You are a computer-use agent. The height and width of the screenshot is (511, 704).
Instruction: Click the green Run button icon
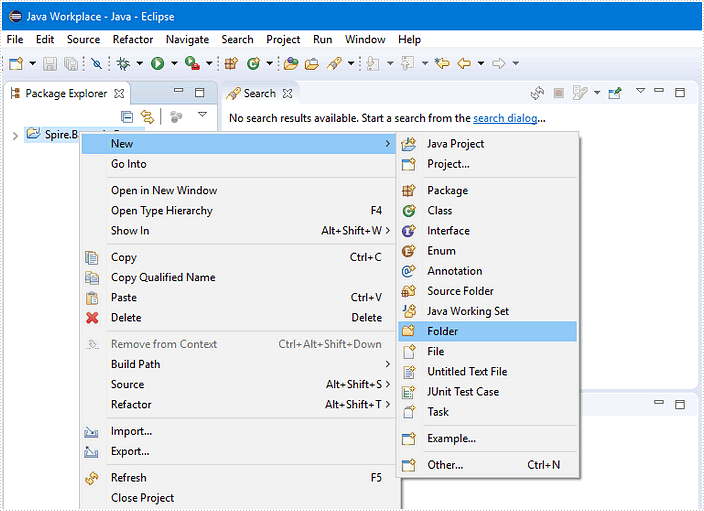pyautogui.click(x=157, y=64)
